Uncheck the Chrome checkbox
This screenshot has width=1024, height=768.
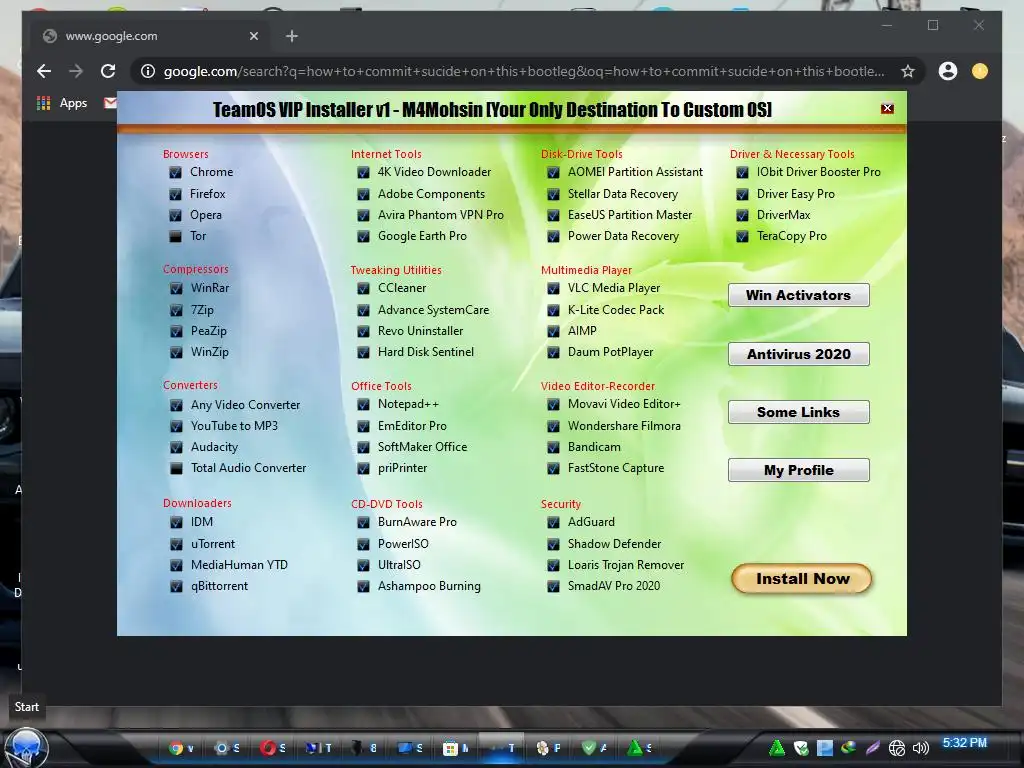tap(175, 172)
